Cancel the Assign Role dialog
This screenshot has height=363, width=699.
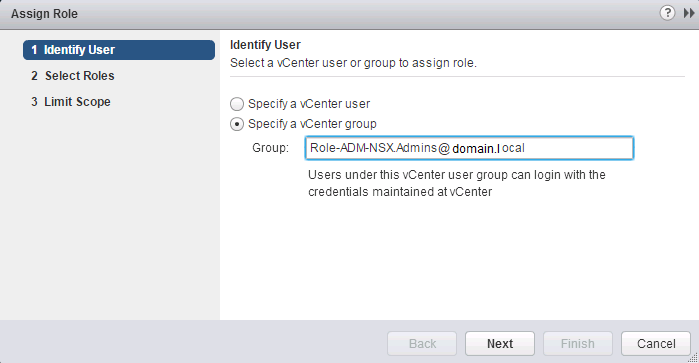point(656,343)
